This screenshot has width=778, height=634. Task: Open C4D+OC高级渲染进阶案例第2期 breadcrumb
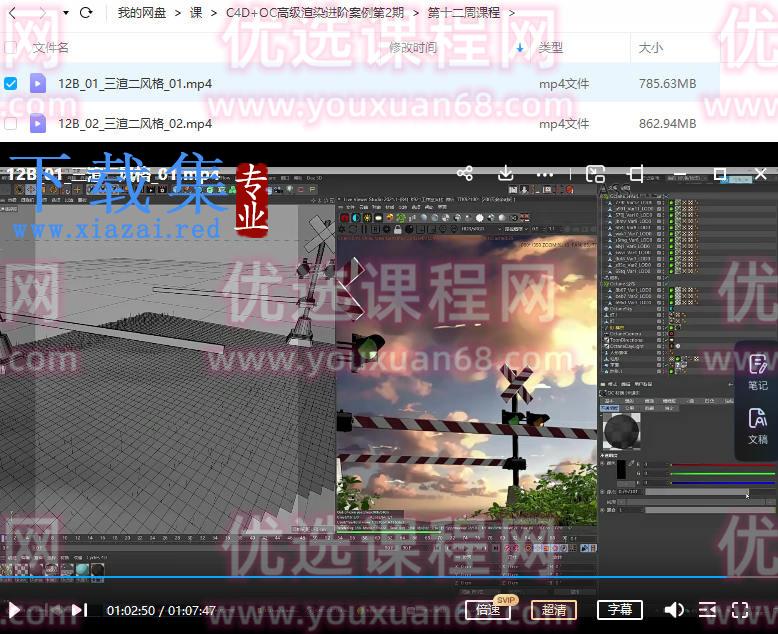[315, 13]
